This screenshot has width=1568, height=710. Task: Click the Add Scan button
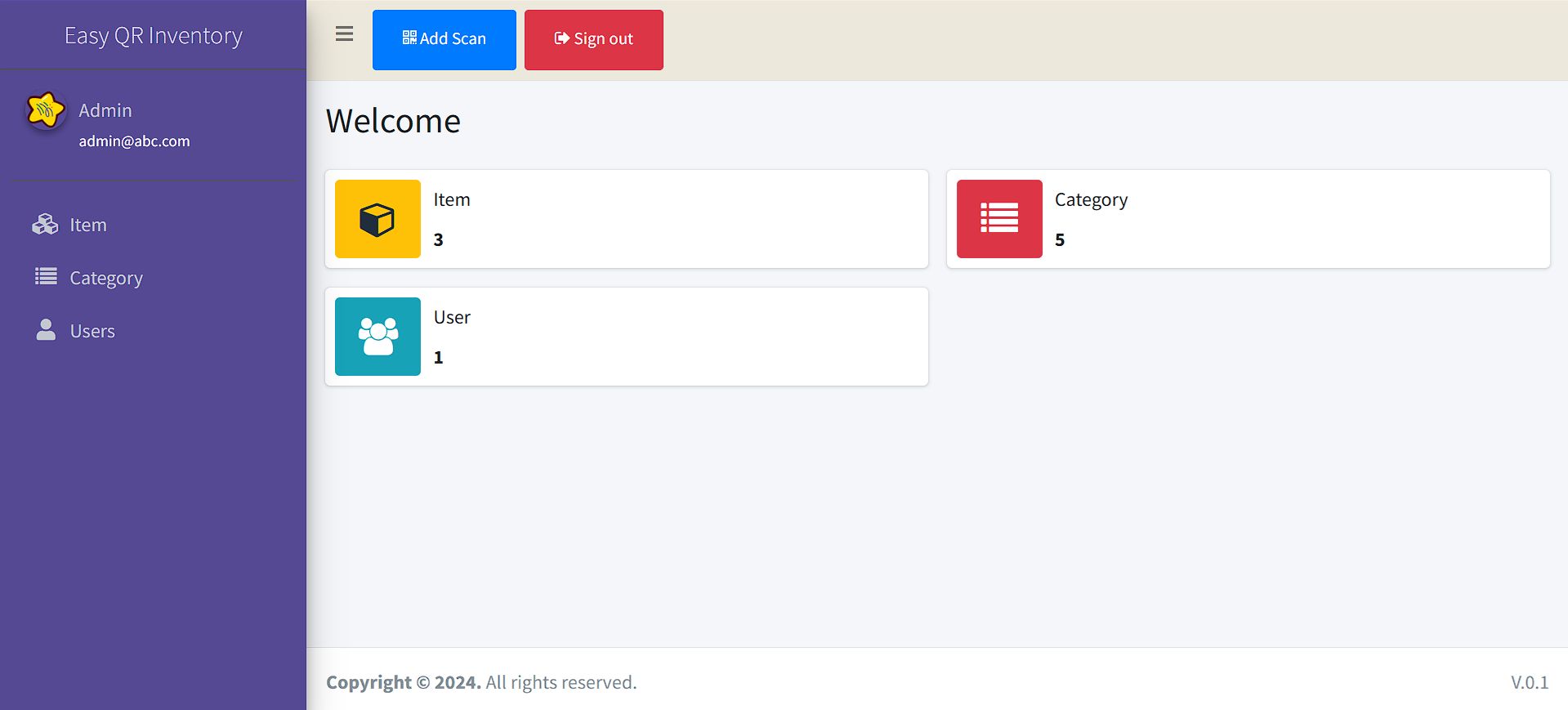click(444, 39)
